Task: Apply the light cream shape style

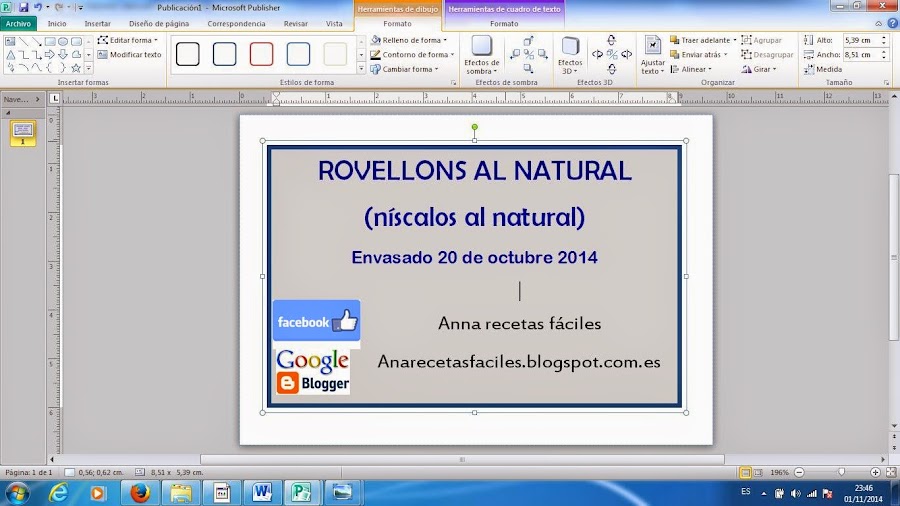Action: (x=335, y=54)
